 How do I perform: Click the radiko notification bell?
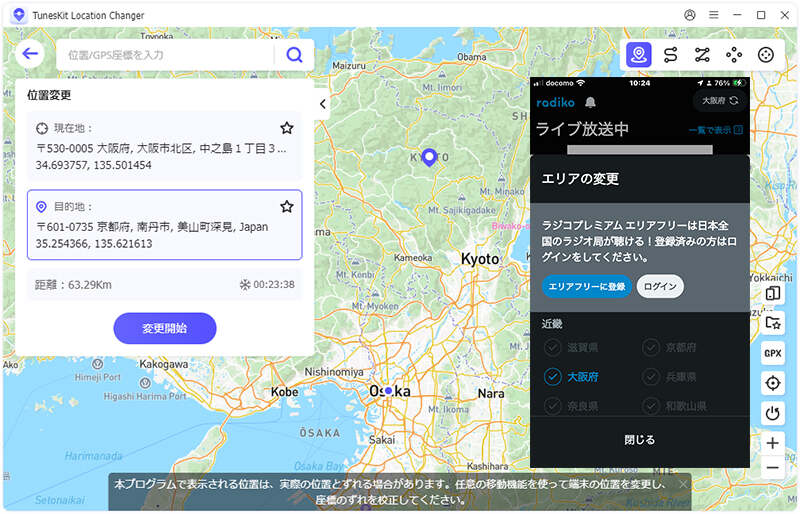pos(590,103)
